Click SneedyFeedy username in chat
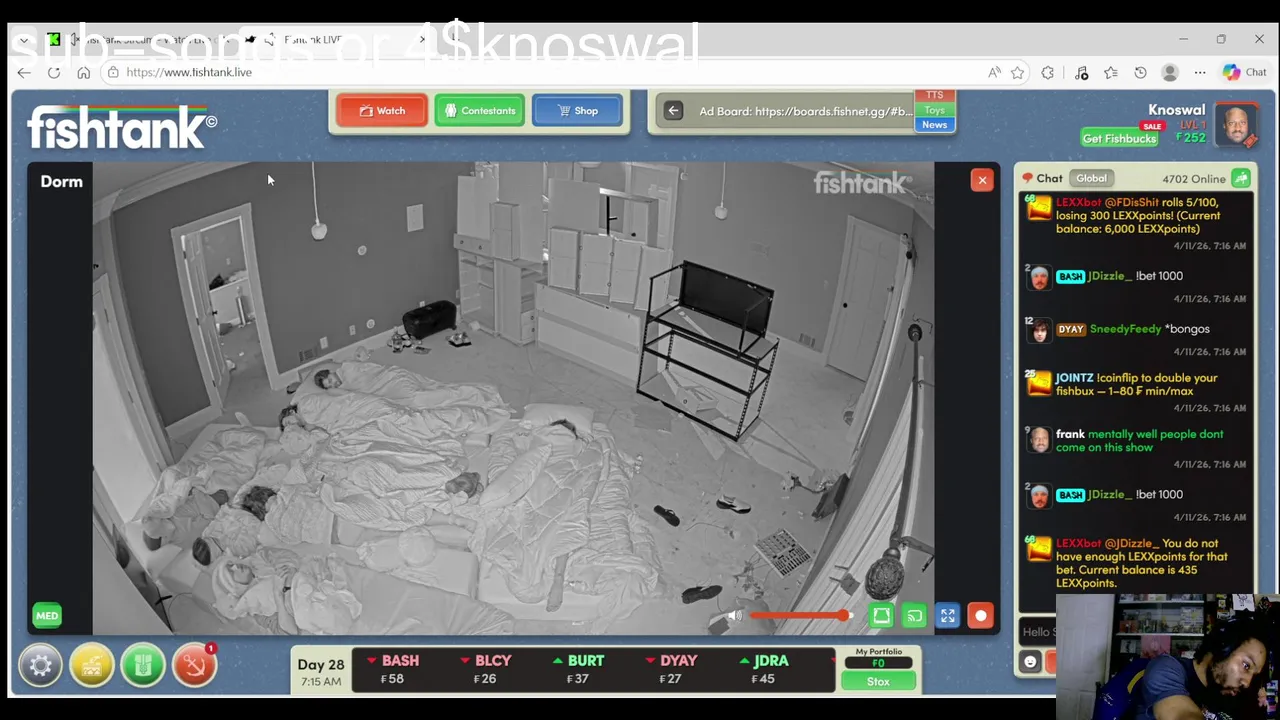1280x720 pixels. tap(1125, 329)
